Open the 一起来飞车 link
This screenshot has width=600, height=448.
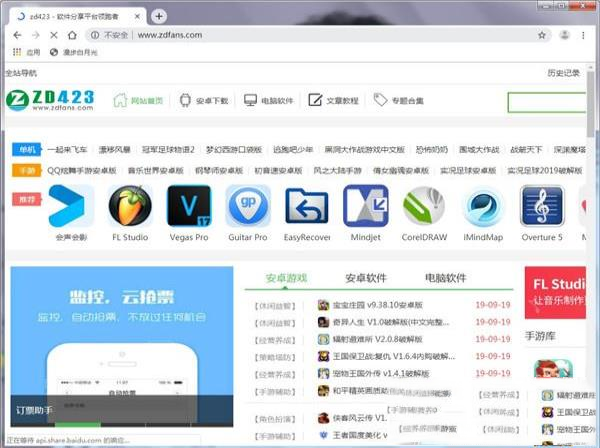point(67,150)
